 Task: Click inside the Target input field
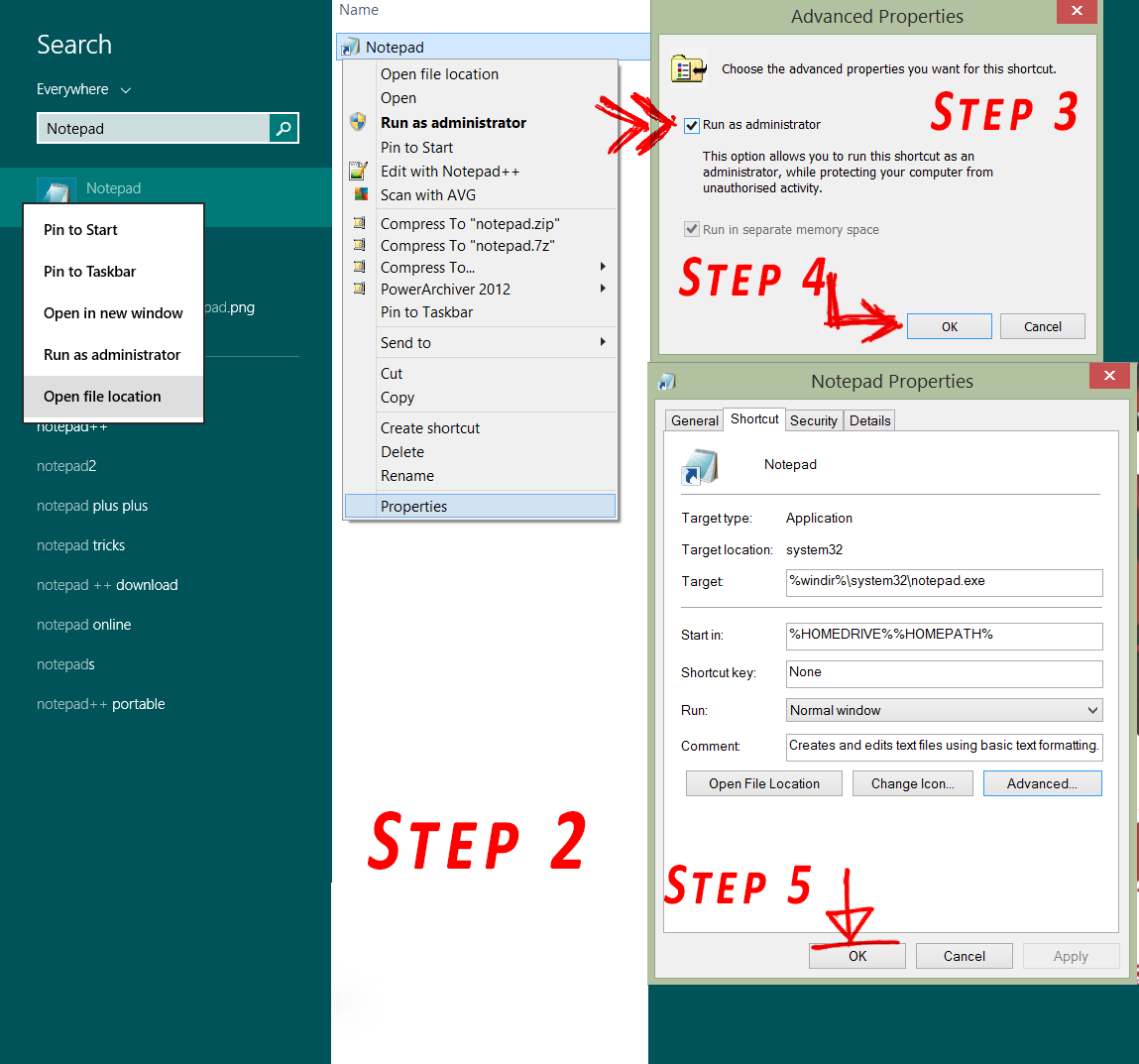click(x=943, y=582)
